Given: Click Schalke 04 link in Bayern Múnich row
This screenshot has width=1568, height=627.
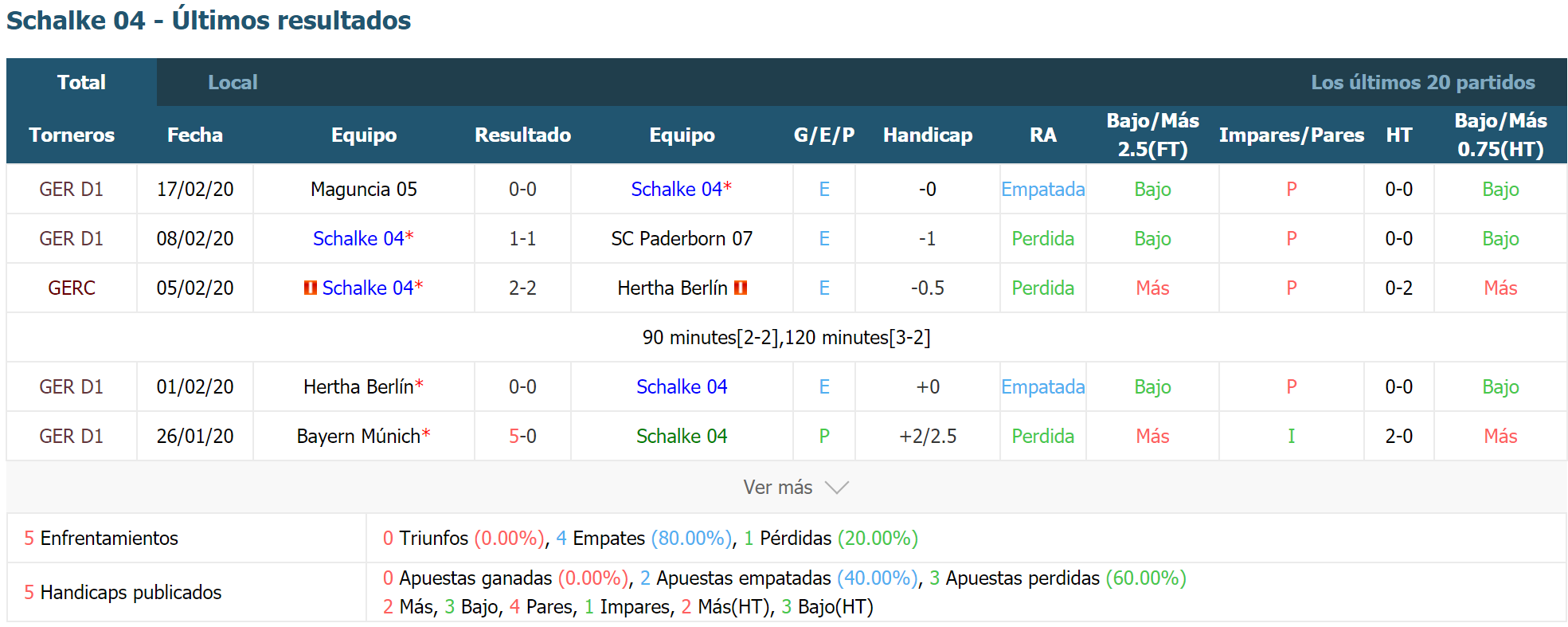Looking at the screenshot, I should coord(682,436).
